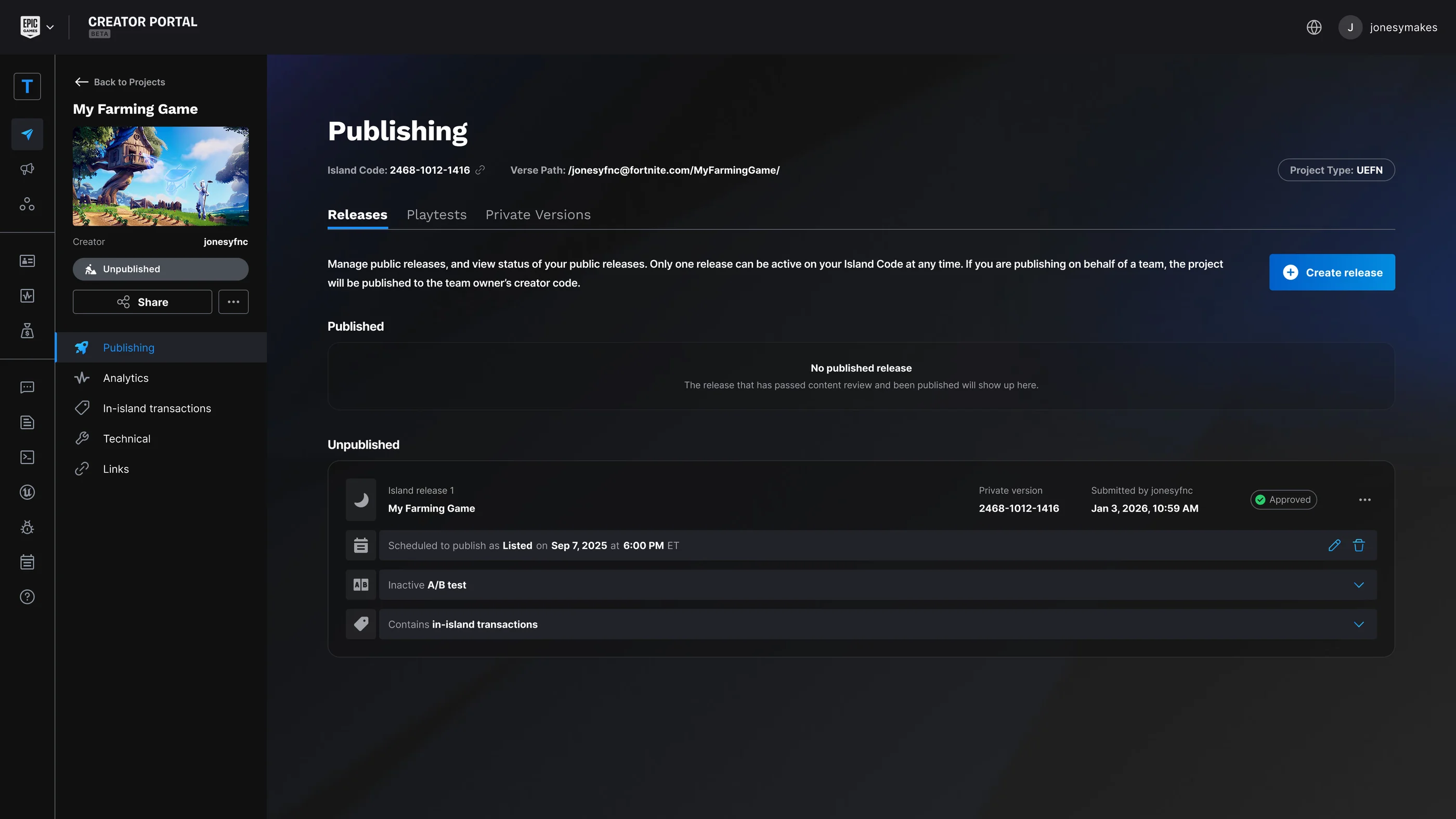1456x819 pixels.
Task: Expand the Epic Games logo dropdown arrow
Action: click(x=50, y=27)
